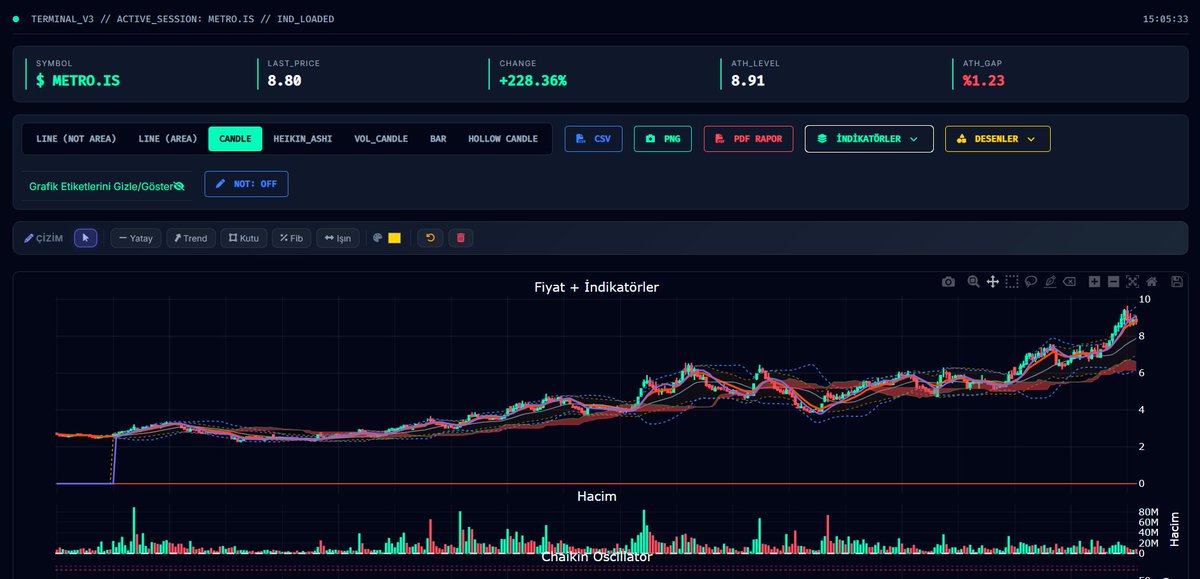The height and width of the screenshot is (579, 1200).
Task: Reset axes with the home icon
Action: coord(1152,282)
